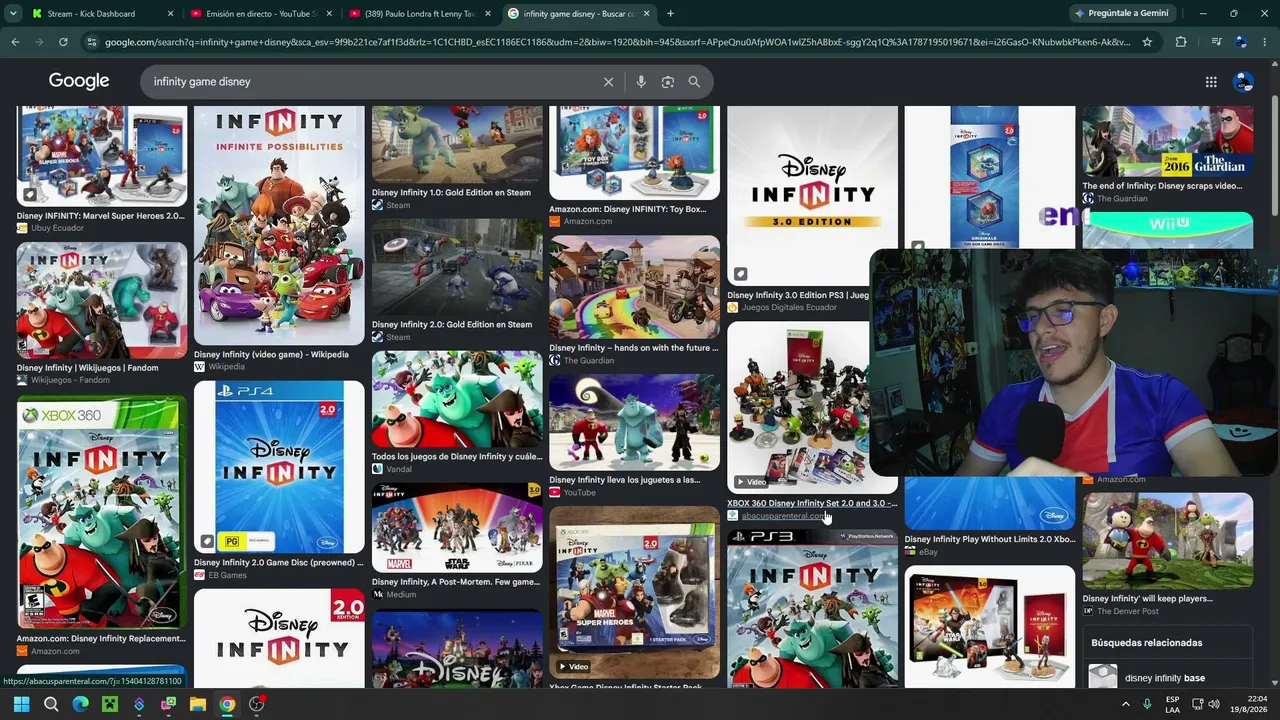The height and width of the screenshot is (720, 1280).
Task: Go back to the previous page
Action: point(15,42)
